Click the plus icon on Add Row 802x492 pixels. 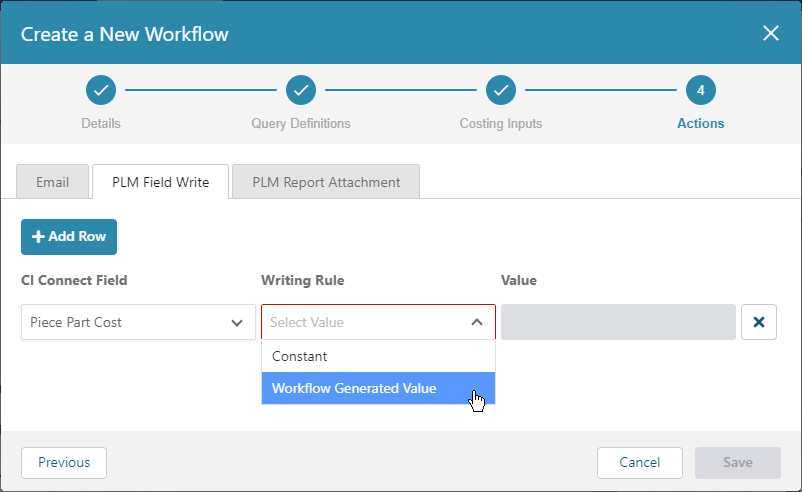tap(38, 237)
